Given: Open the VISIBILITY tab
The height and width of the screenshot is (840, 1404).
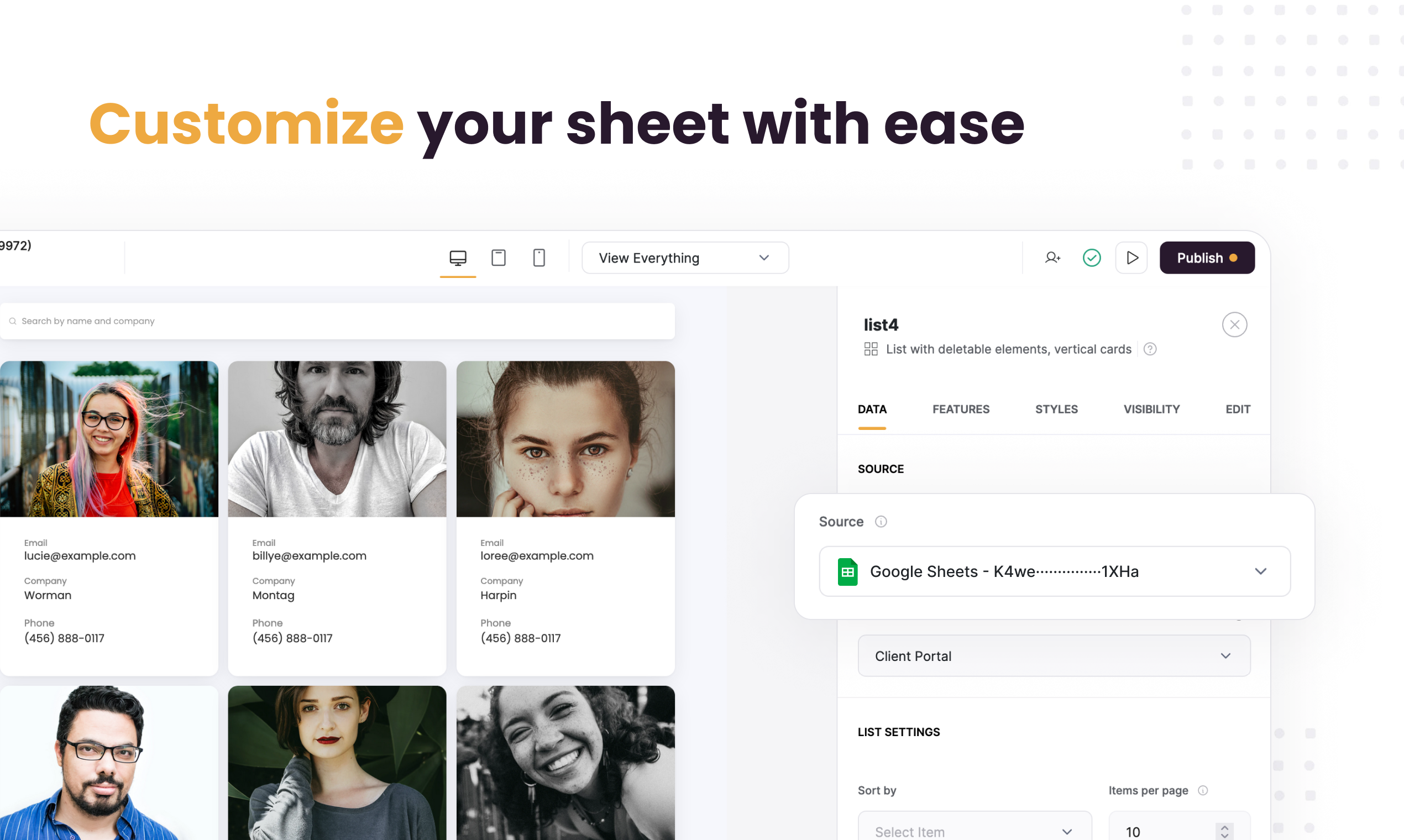Looking at the screenshot, I should (1151, 410).
